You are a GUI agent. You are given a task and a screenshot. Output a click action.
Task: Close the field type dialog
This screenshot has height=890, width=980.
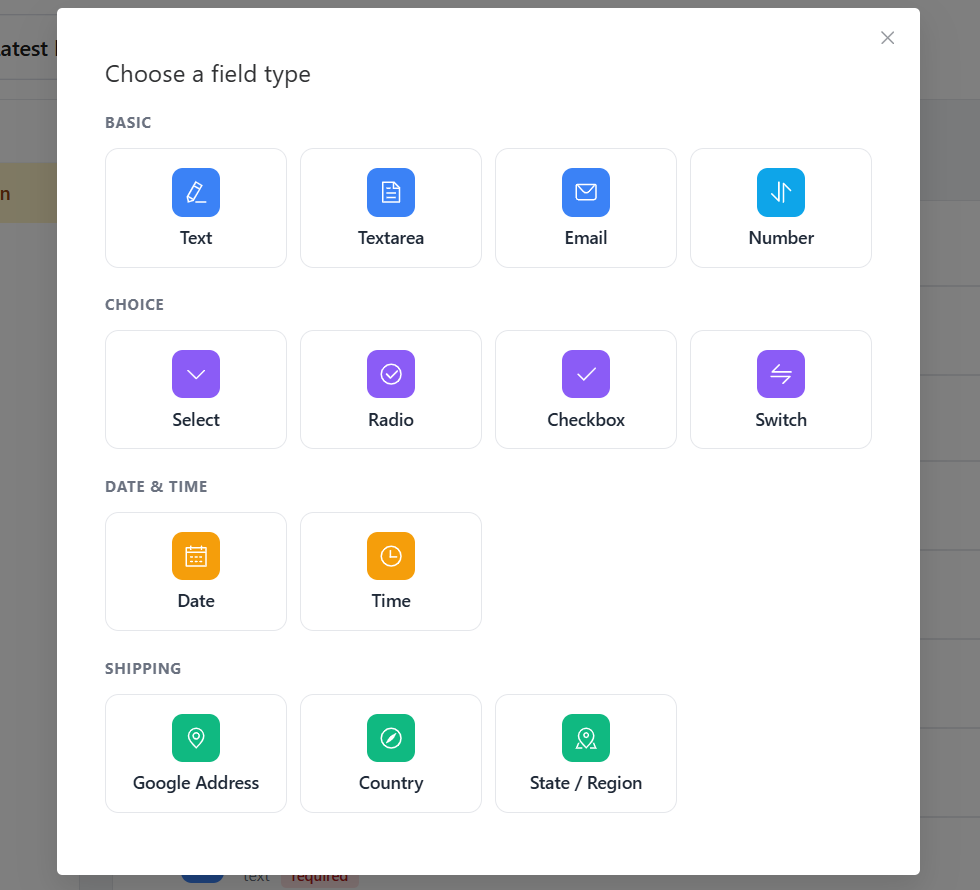coord(888,38)
